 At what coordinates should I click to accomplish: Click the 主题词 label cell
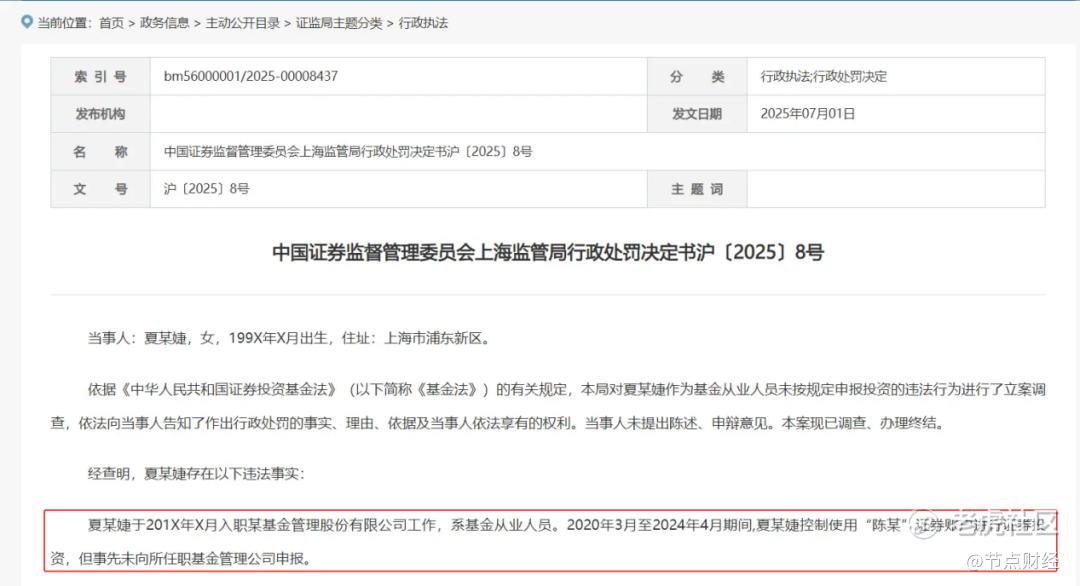pyautogui.click(x=697, y=189)
